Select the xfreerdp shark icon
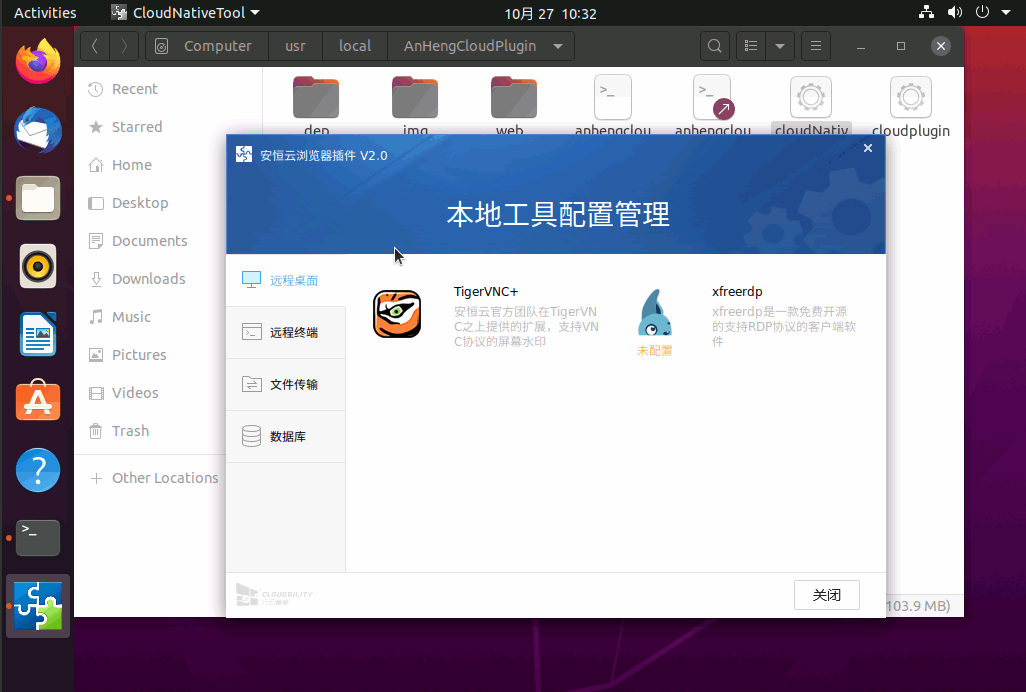 654,313
